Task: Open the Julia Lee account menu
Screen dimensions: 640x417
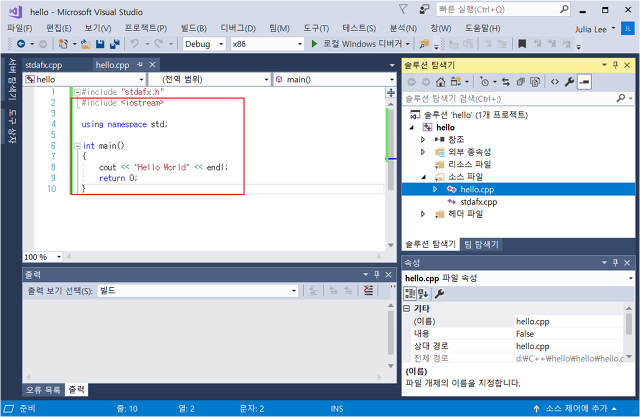Action: click(x=595, y=29)
